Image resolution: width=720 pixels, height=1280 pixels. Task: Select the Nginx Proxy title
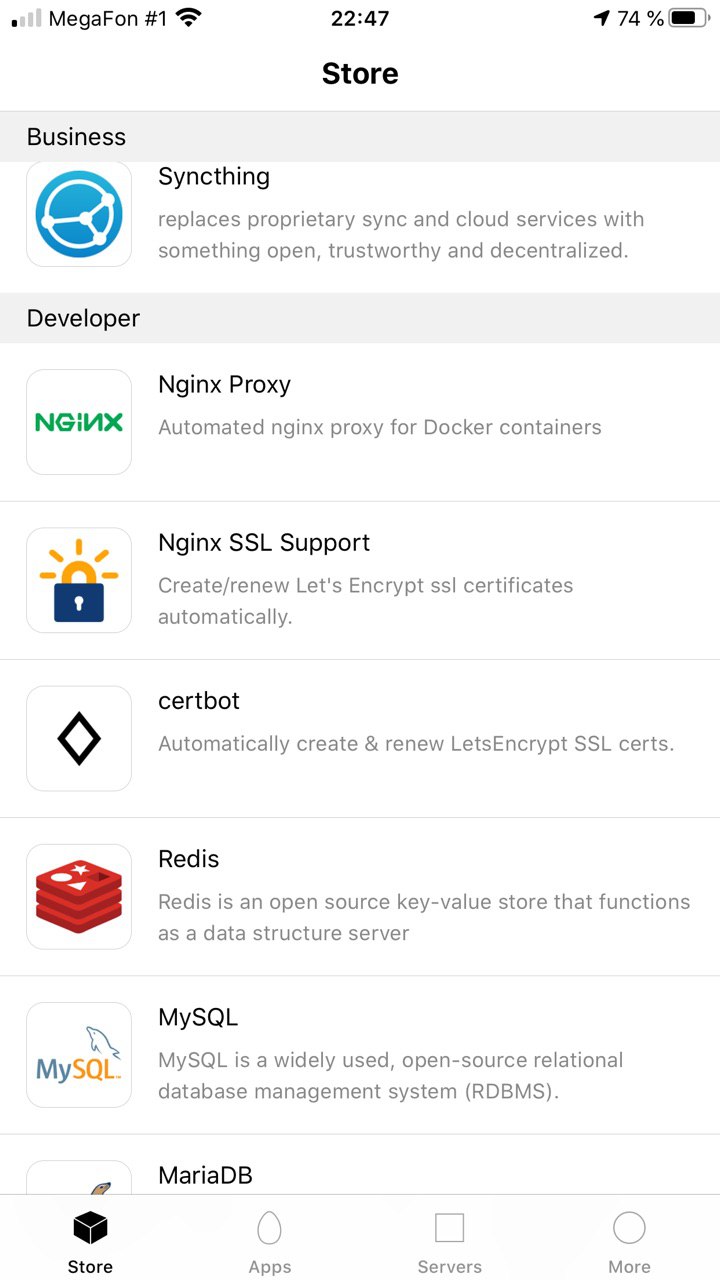pyautogui.click(x=224, y=385)
